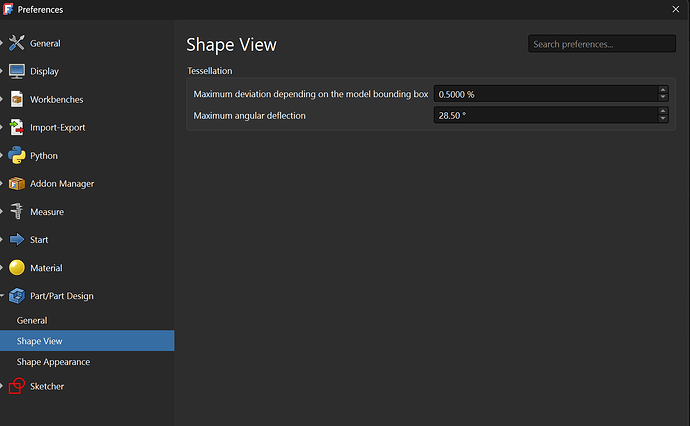
Task: Collapse the Part/Part Design category arrow
Action: pyautogui.click(x=2, y=296)
